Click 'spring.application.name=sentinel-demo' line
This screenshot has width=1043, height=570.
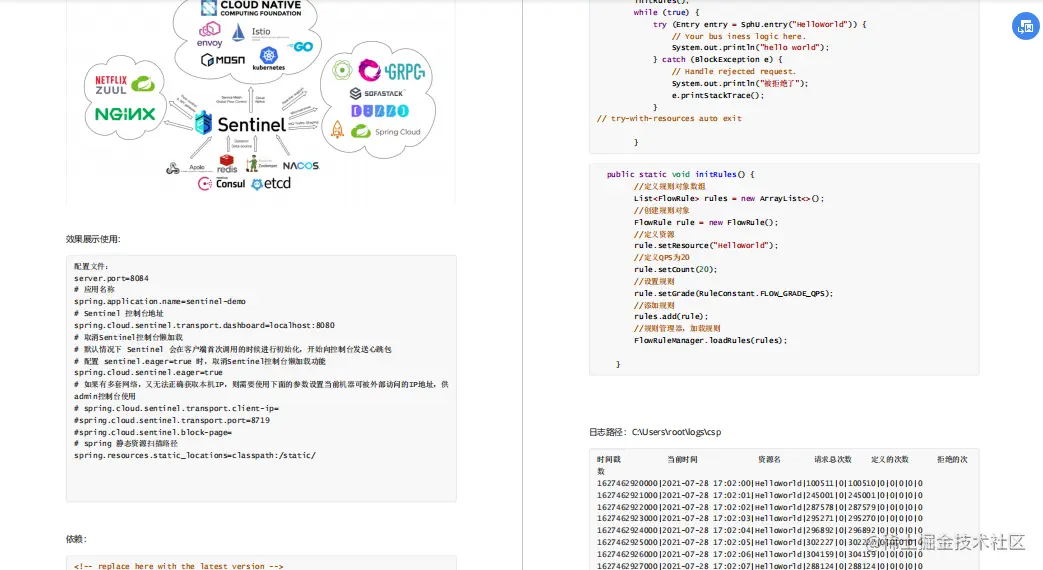click(160, 301)
